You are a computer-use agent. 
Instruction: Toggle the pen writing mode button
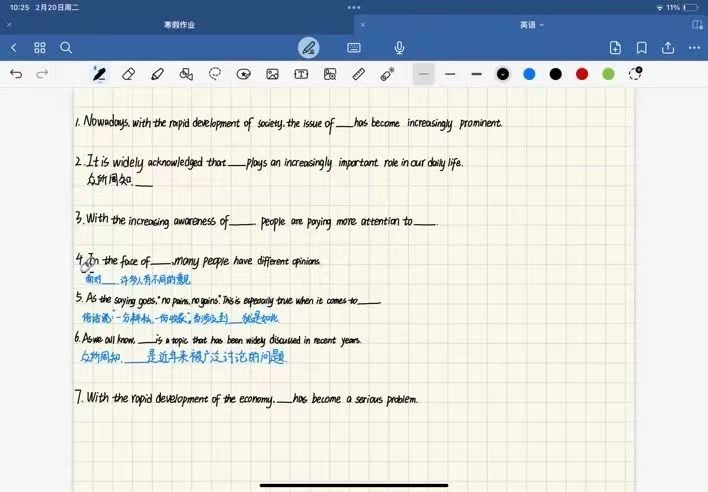coord(309,47)
